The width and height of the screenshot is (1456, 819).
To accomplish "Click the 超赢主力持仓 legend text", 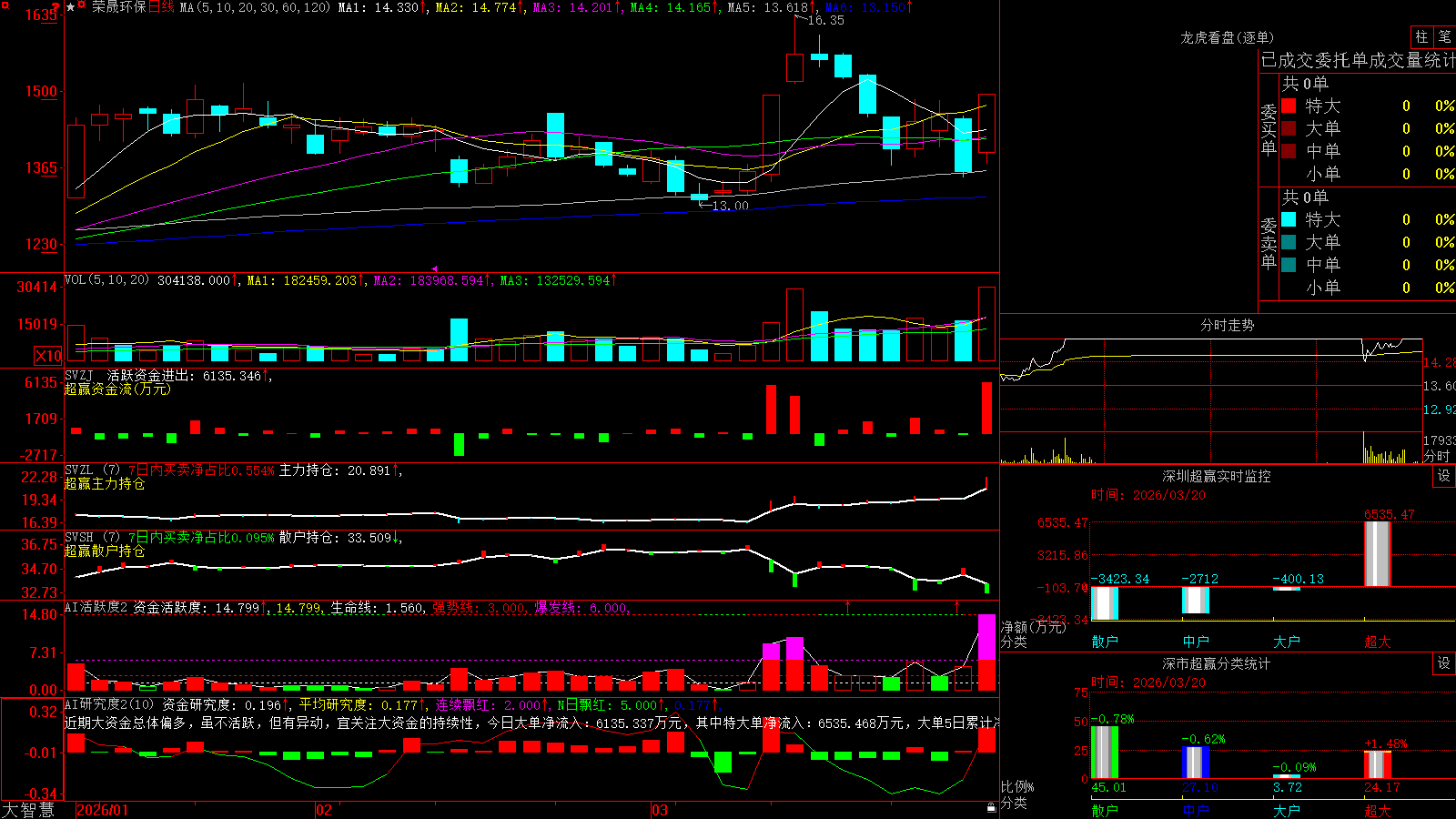I will [x=105, y=483].
